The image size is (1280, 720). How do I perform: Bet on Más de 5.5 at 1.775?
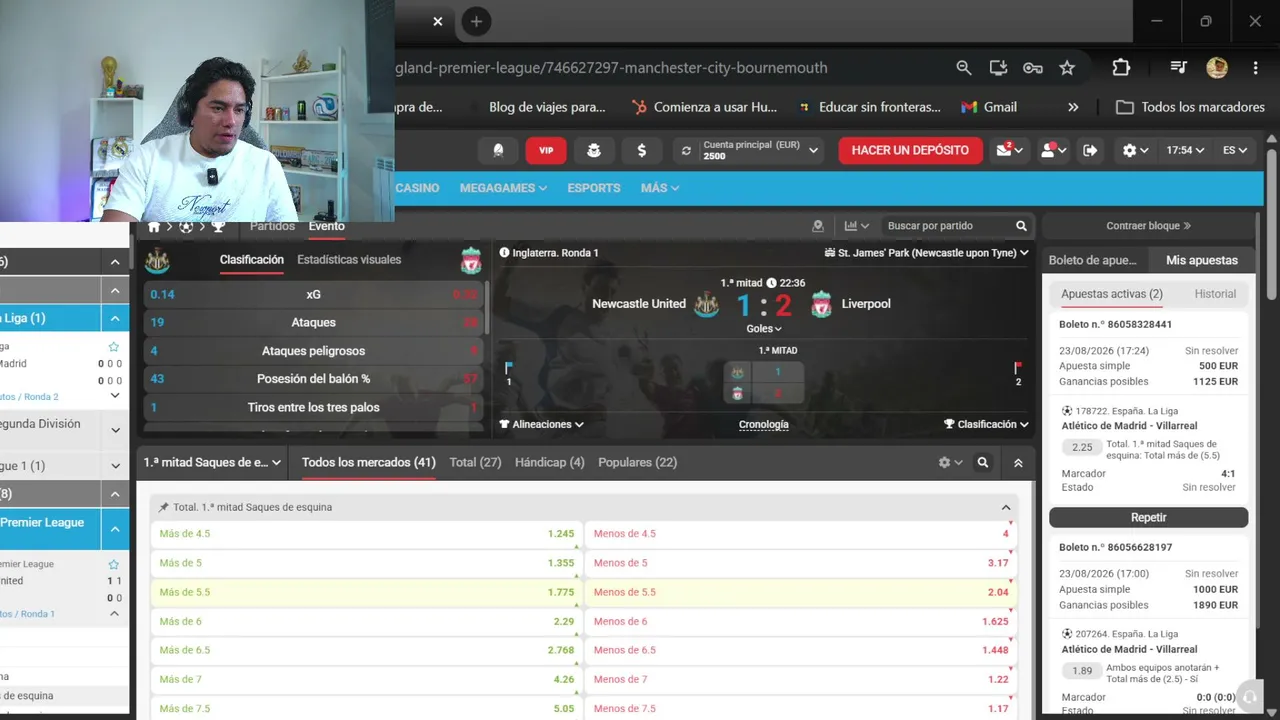tap(367, 592)
